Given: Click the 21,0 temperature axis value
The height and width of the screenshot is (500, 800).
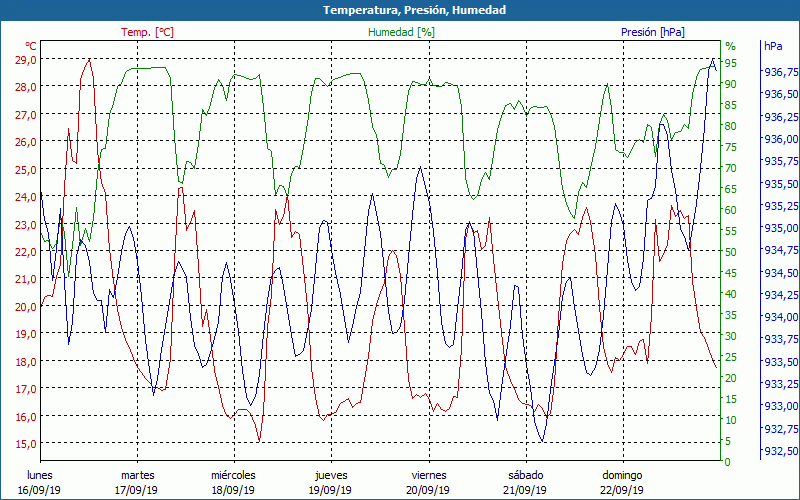Looking at the screenshot, I should coord(26,279).
